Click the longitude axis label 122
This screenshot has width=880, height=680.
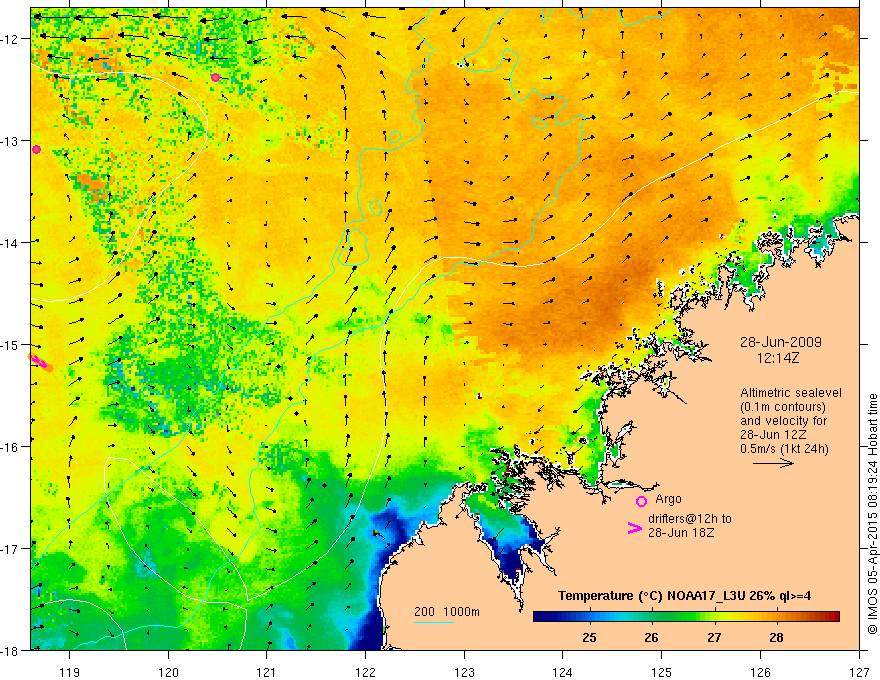(x=365, y=672)
